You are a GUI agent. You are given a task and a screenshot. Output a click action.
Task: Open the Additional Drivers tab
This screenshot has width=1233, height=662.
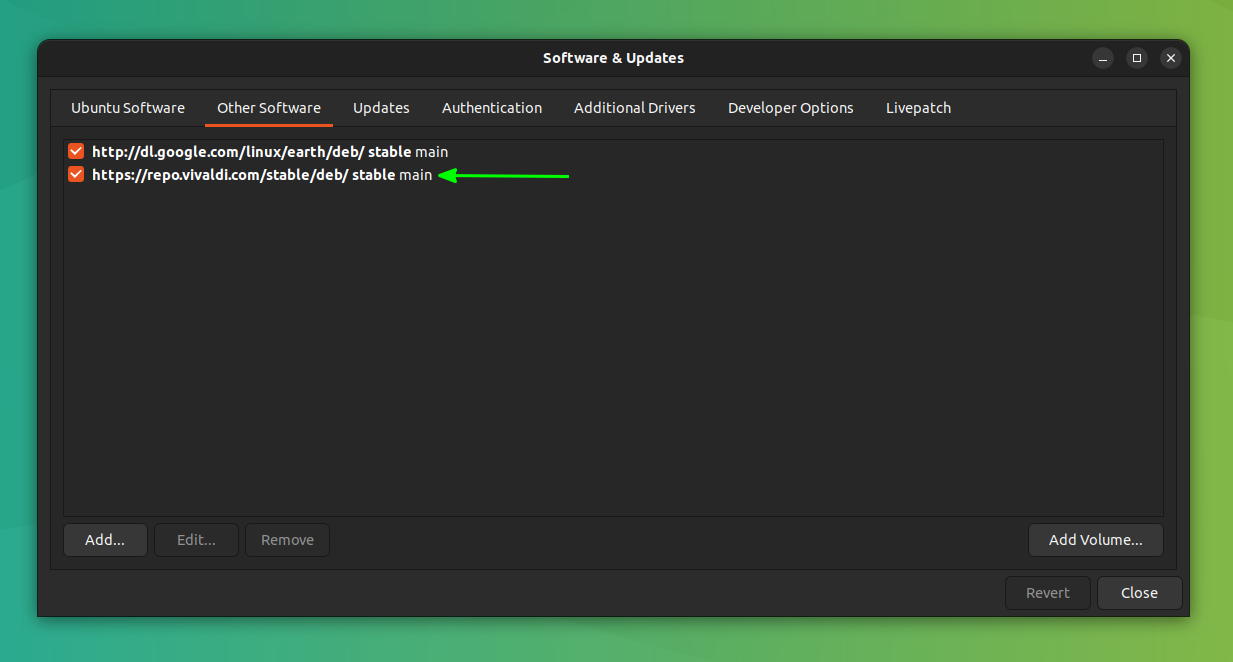(x=634, y=107)
